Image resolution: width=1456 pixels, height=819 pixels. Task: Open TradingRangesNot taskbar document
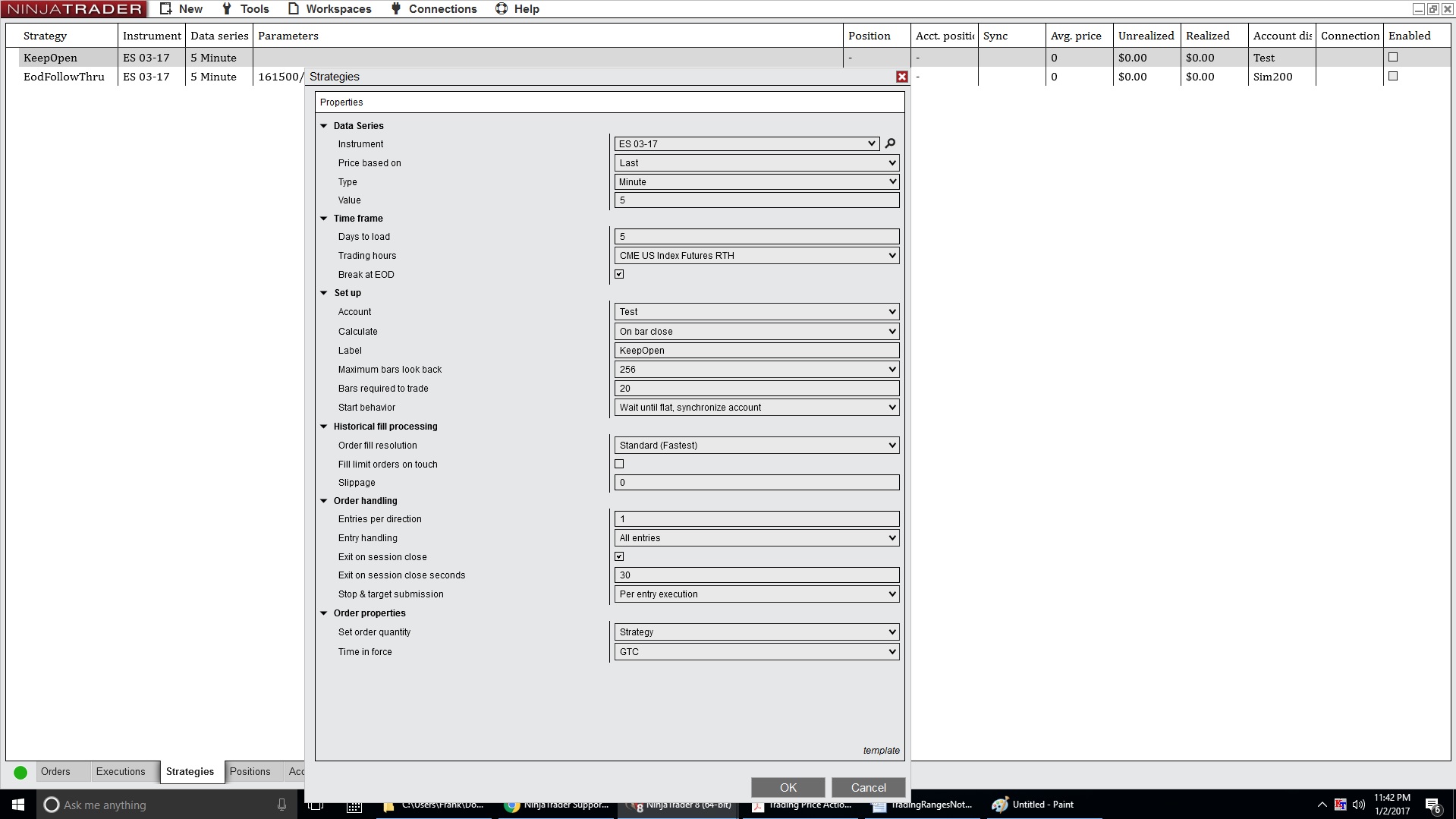point(923,805)
